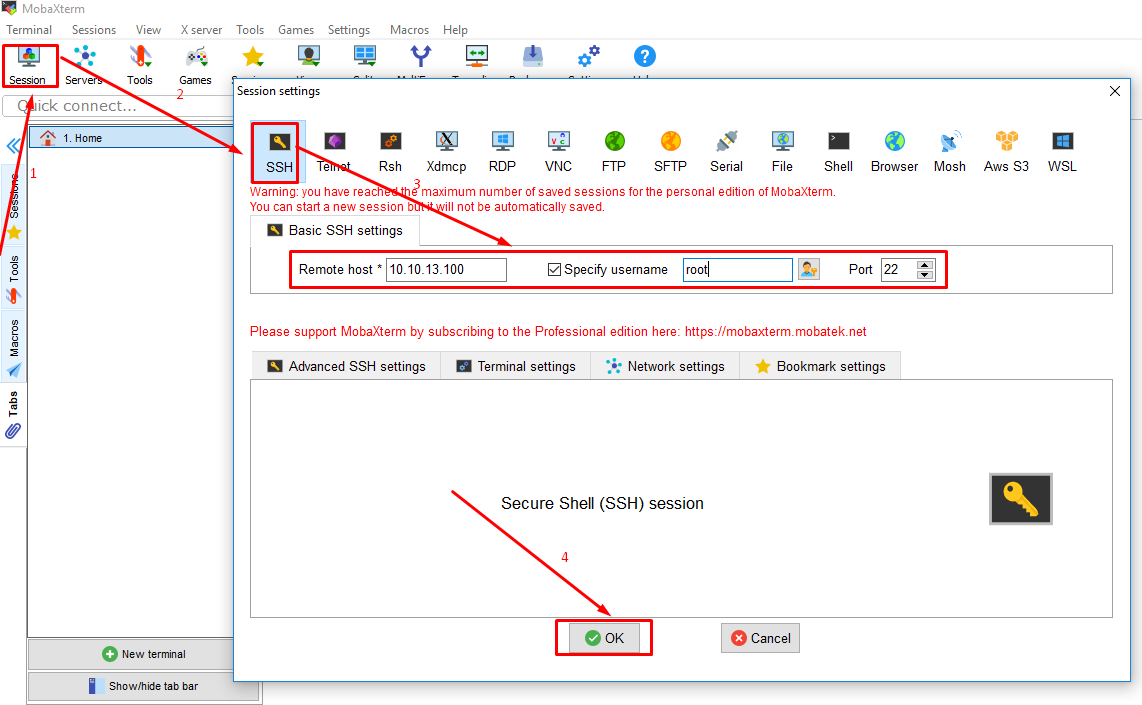Decrease the Port number with down arrow
This screenshot has height=705, width=1142.
tap(925, 275)
